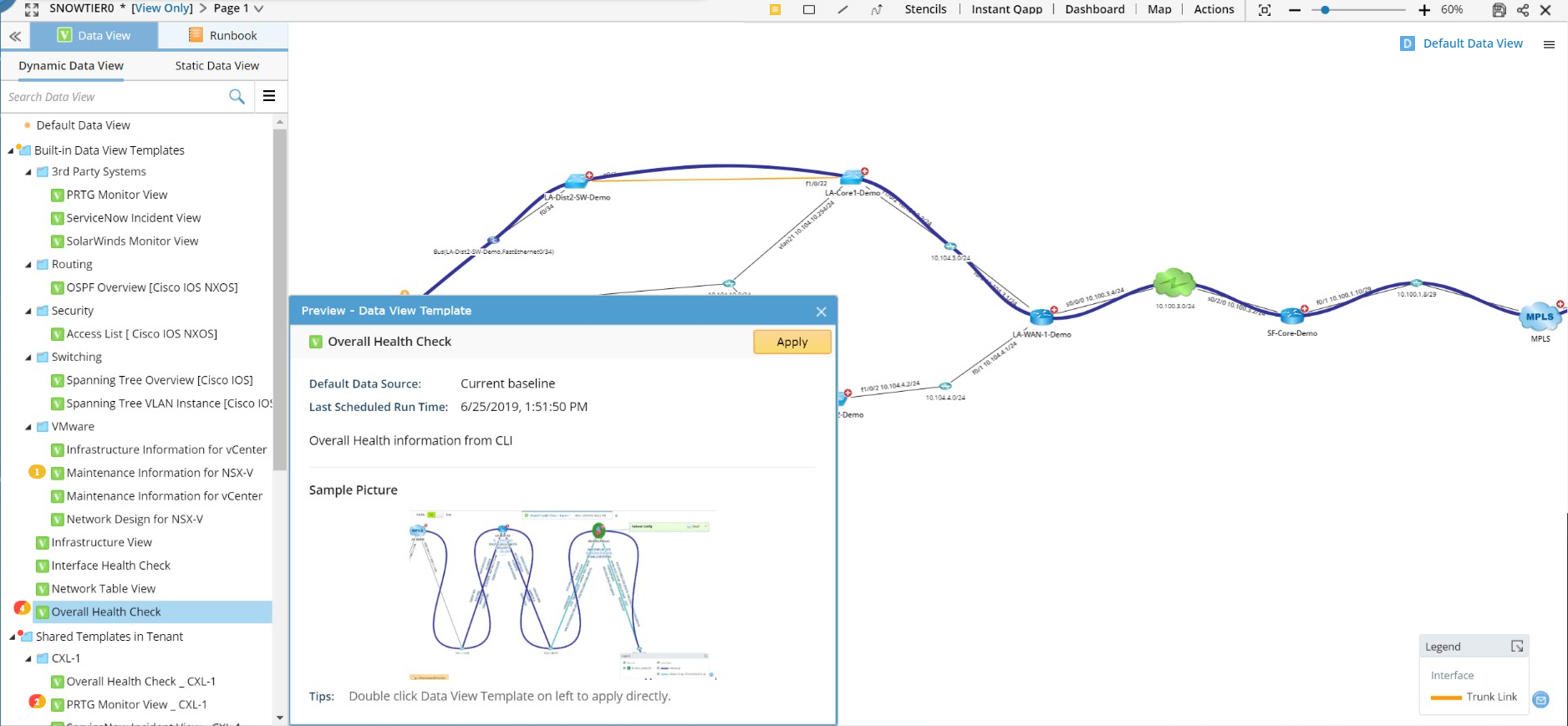Click the Default Data View link
The height and width of the screenshot is (726, 1568).
pyautogui.click(x=1472, y=43)
